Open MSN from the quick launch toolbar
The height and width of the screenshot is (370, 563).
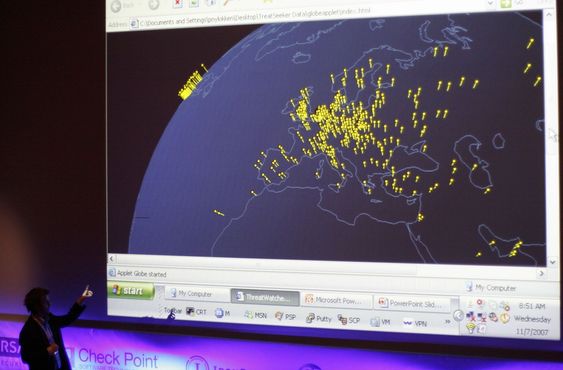point(255,315)
